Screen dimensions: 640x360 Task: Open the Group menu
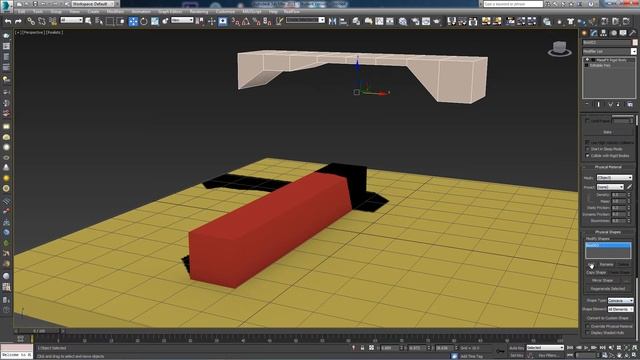pos(56,12)
